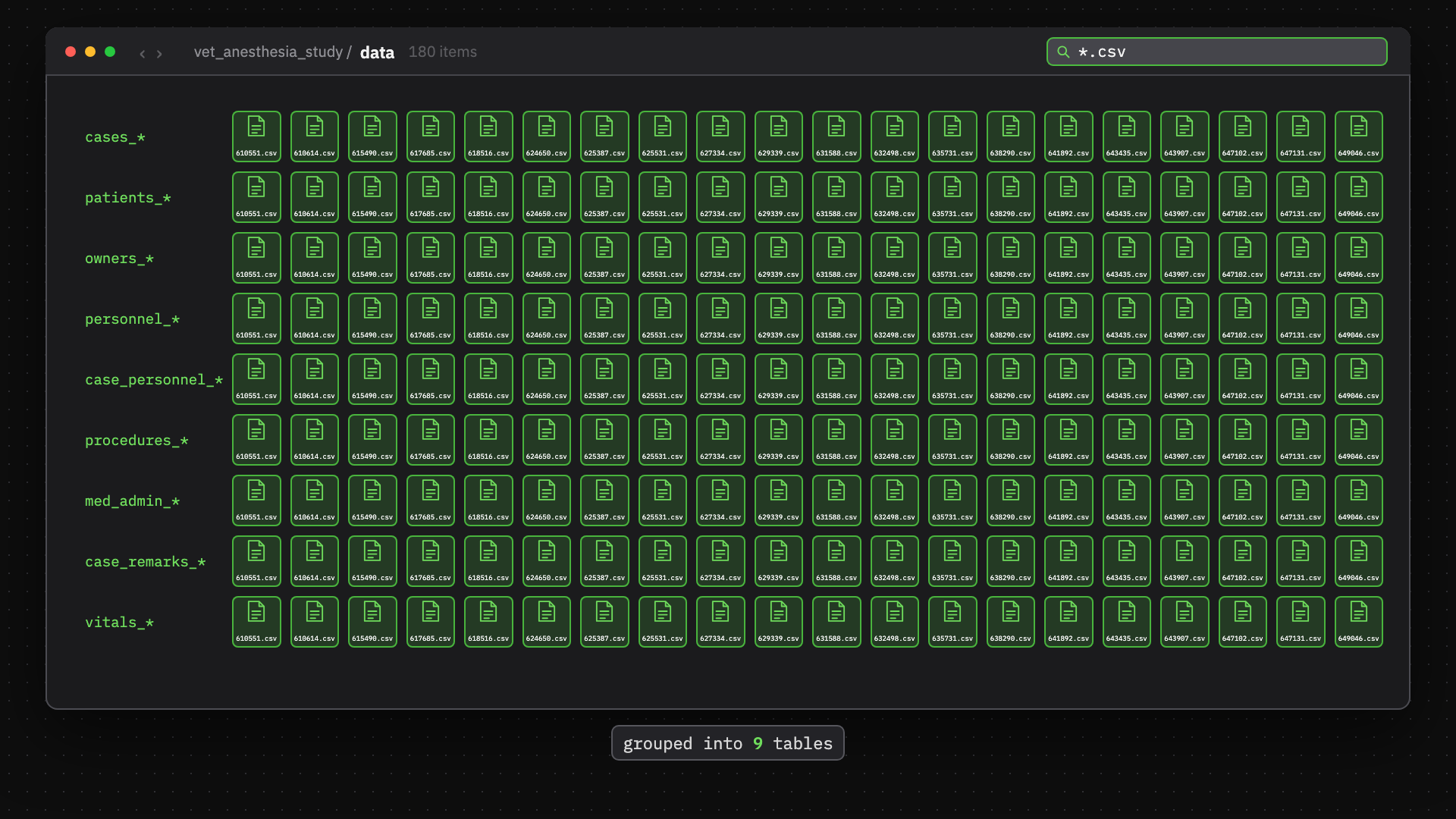Select the owners_* group label
Image resolution: width=1456 pixels, height=819 pixels.
[x=120, y=259]
